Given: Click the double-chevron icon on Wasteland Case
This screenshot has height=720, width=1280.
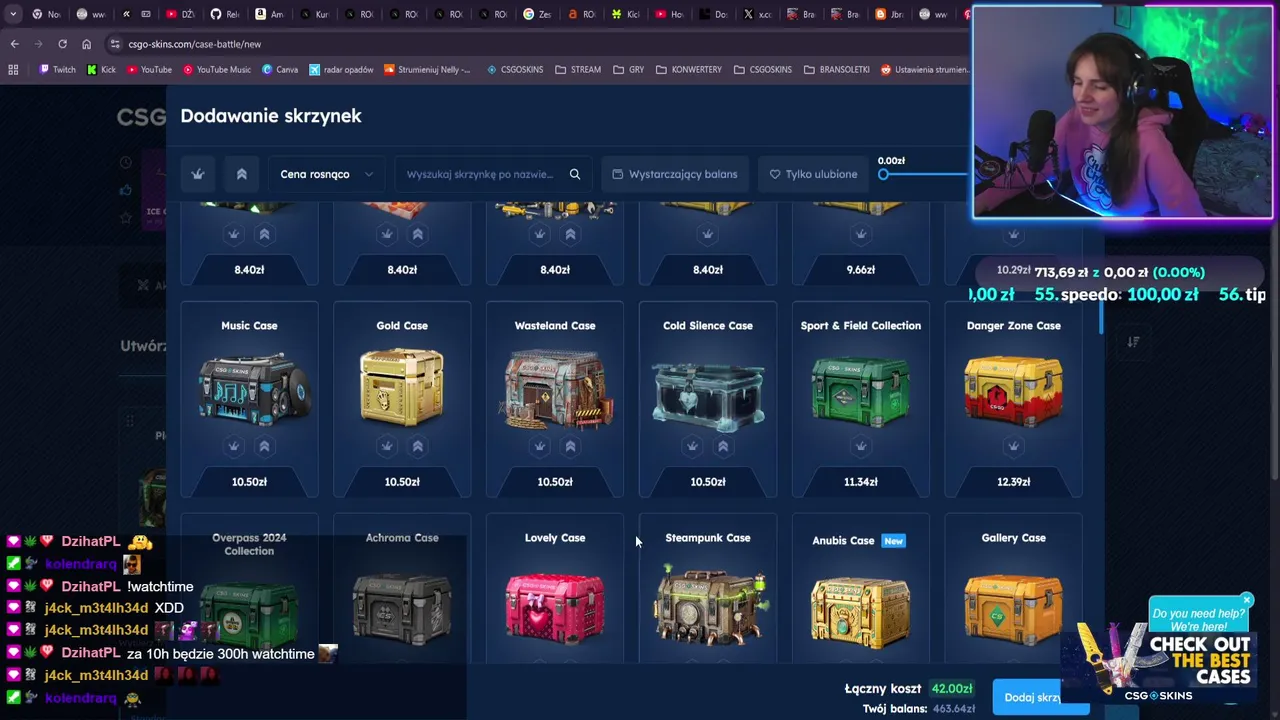Looking at the screenshot, I should tap(570, 446).
